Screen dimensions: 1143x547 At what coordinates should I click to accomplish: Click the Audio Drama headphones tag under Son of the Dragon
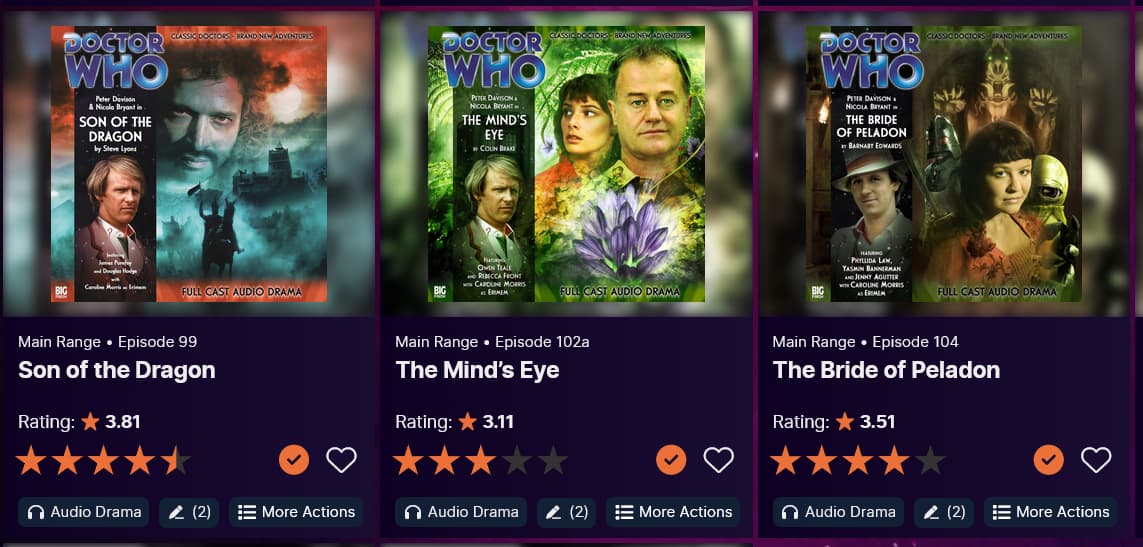click(x=83, y=512)
